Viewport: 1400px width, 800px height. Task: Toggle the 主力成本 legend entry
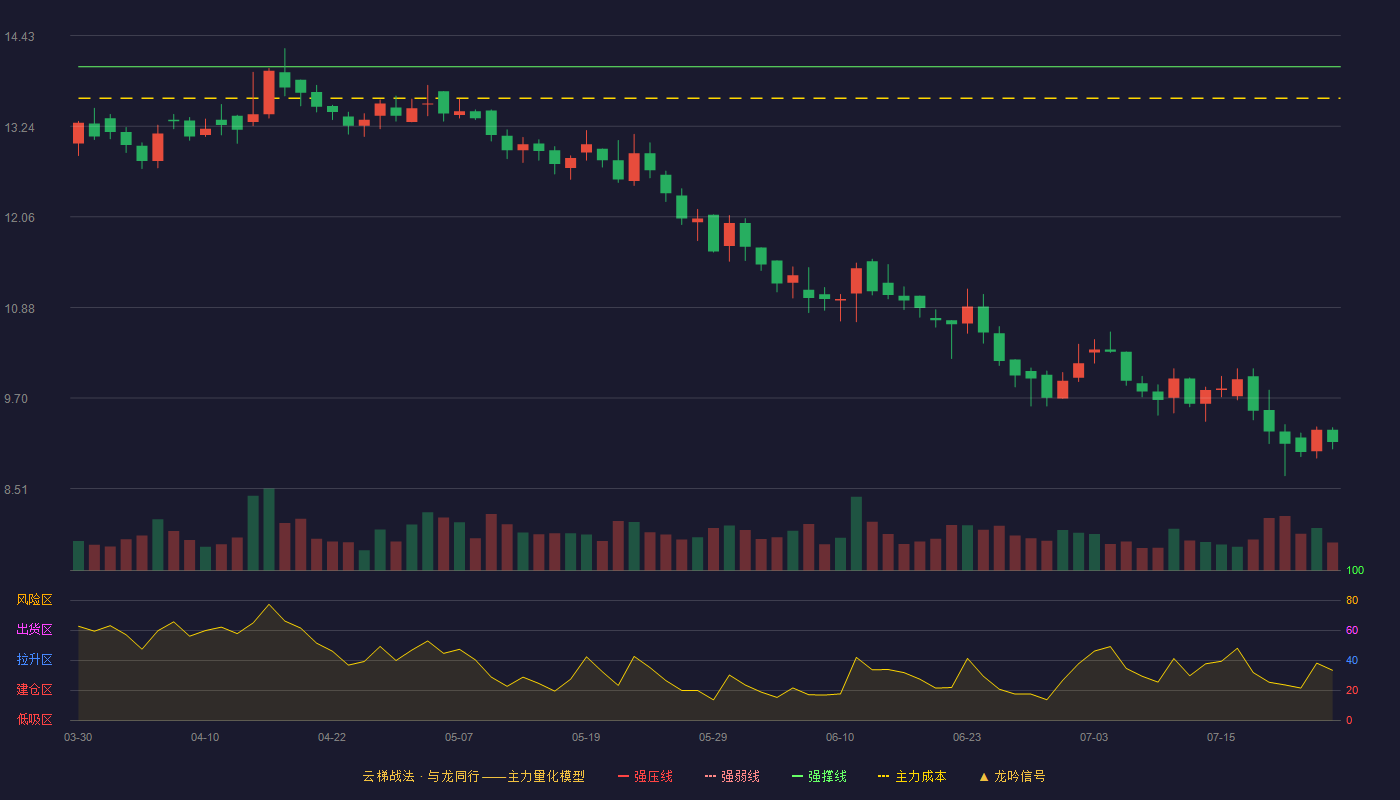pos(912,776)
